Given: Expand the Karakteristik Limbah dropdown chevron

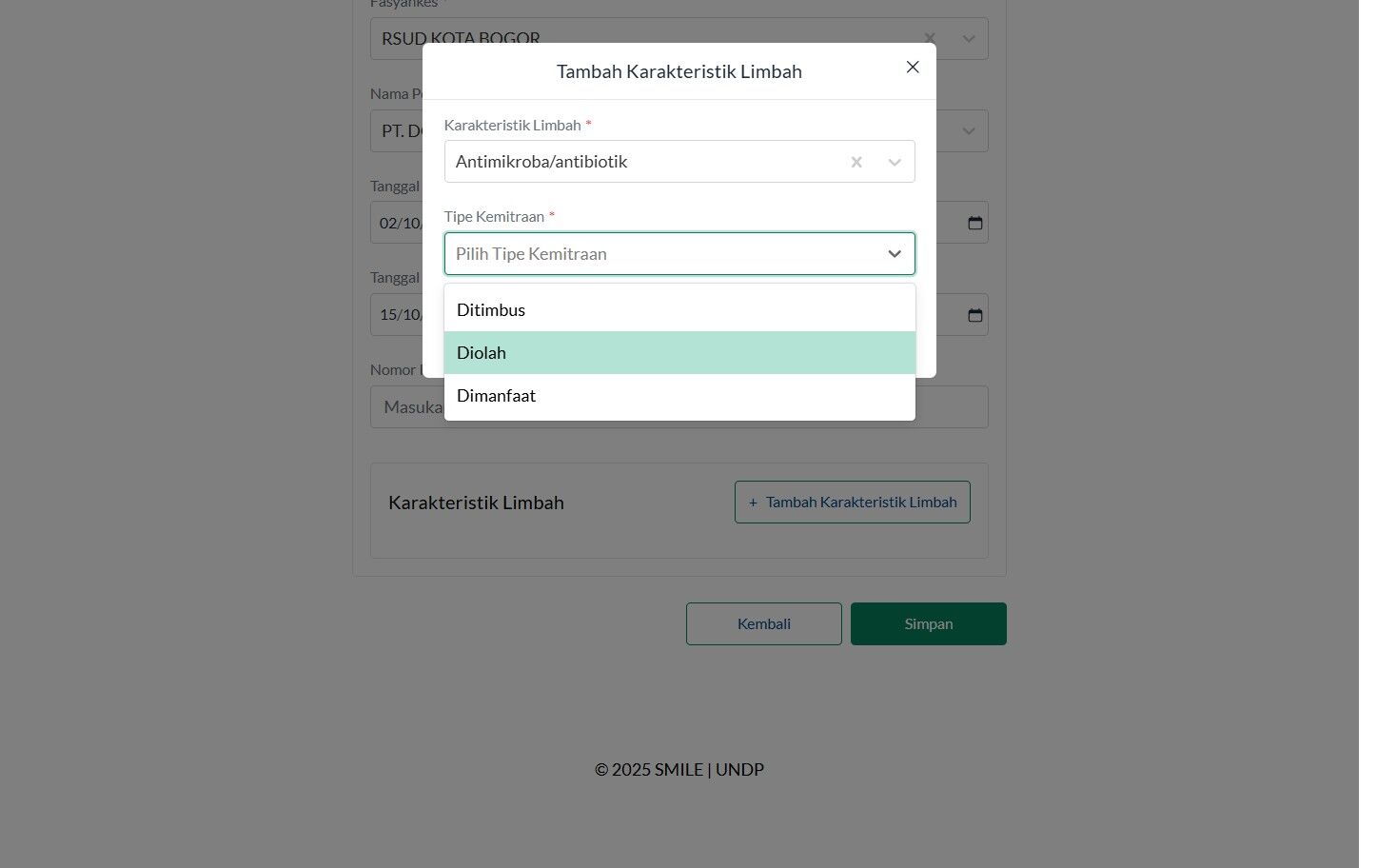Looking at the screenshot, I should coord(895,163).
